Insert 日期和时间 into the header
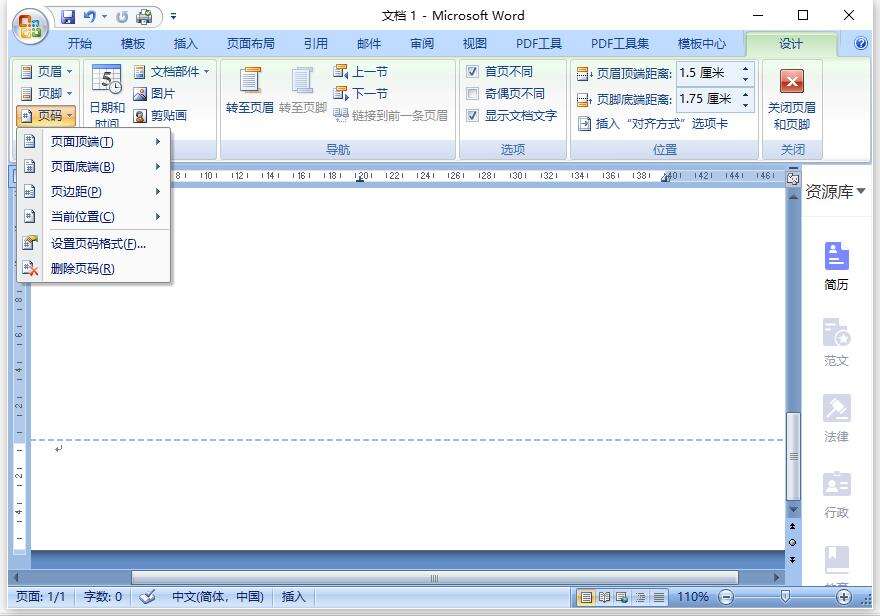 point(107,95)
